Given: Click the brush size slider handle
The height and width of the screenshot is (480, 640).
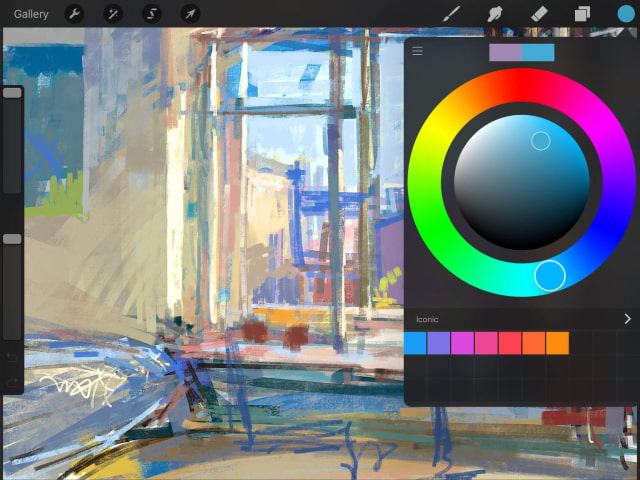Looking at the screenshot, I should (12, 93).
